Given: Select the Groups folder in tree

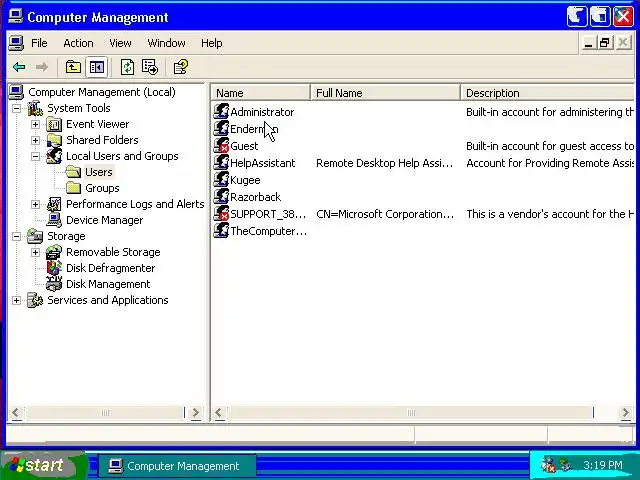Looking at the screenshot, I should 102,188.
